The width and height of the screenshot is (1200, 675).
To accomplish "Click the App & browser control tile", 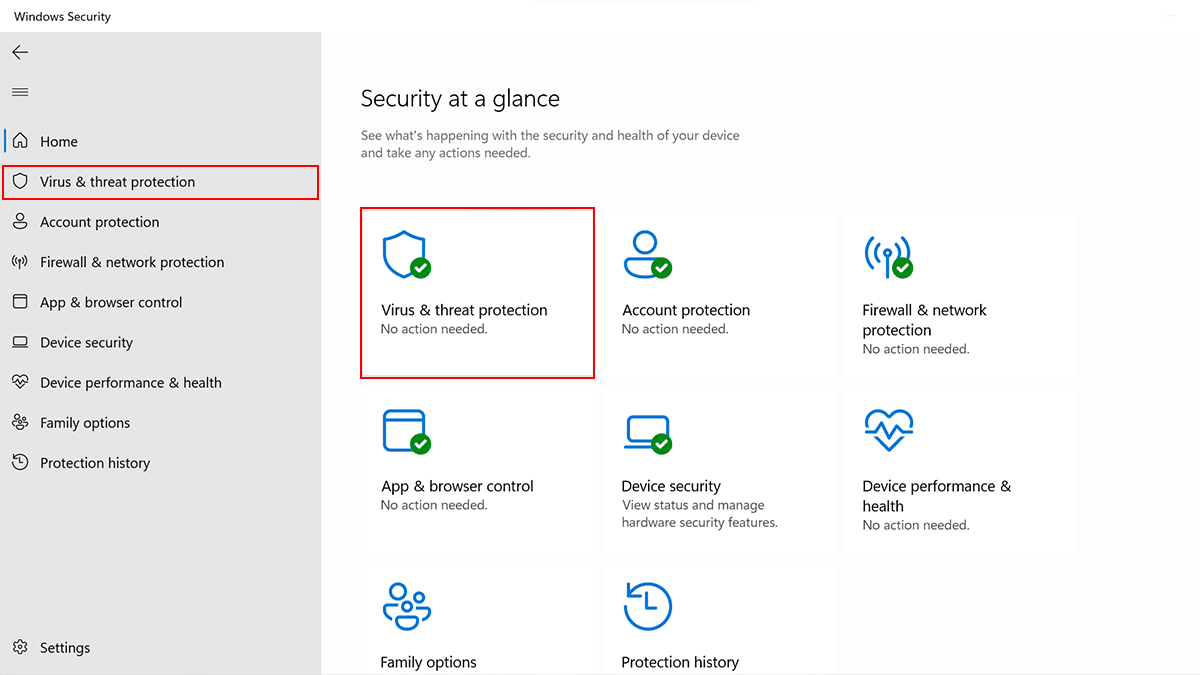I will tap(477, 468).
